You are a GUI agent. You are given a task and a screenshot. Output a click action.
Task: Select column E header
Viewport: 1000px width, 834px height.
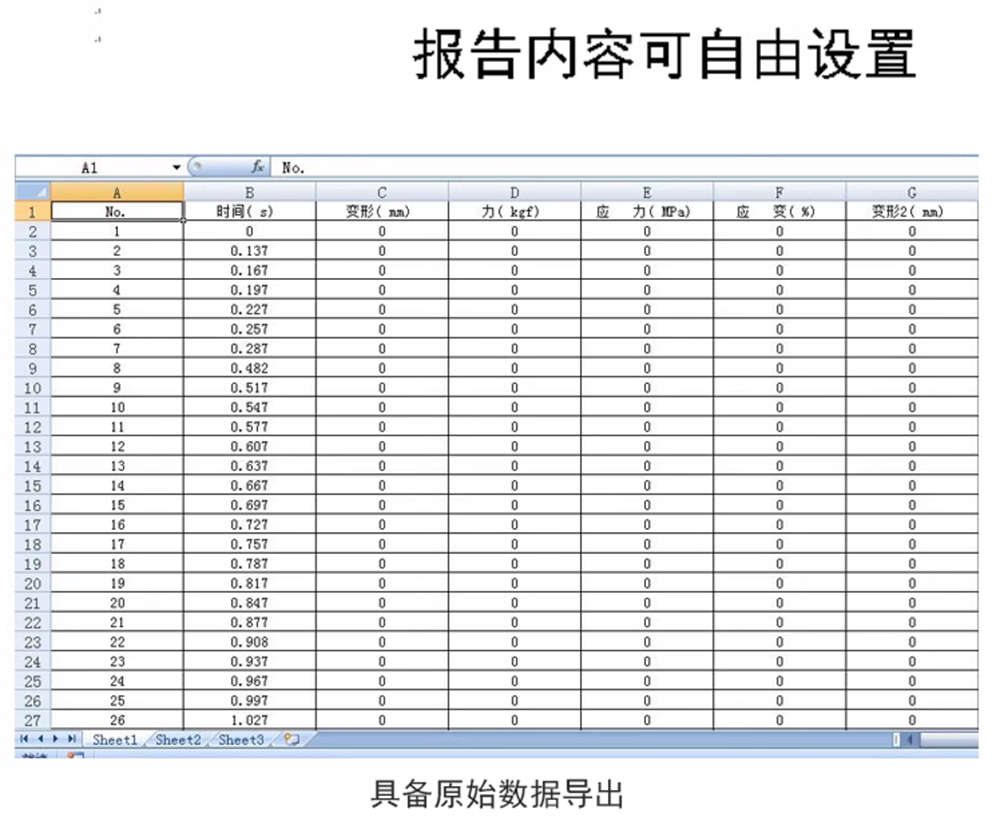coord(647,192)
